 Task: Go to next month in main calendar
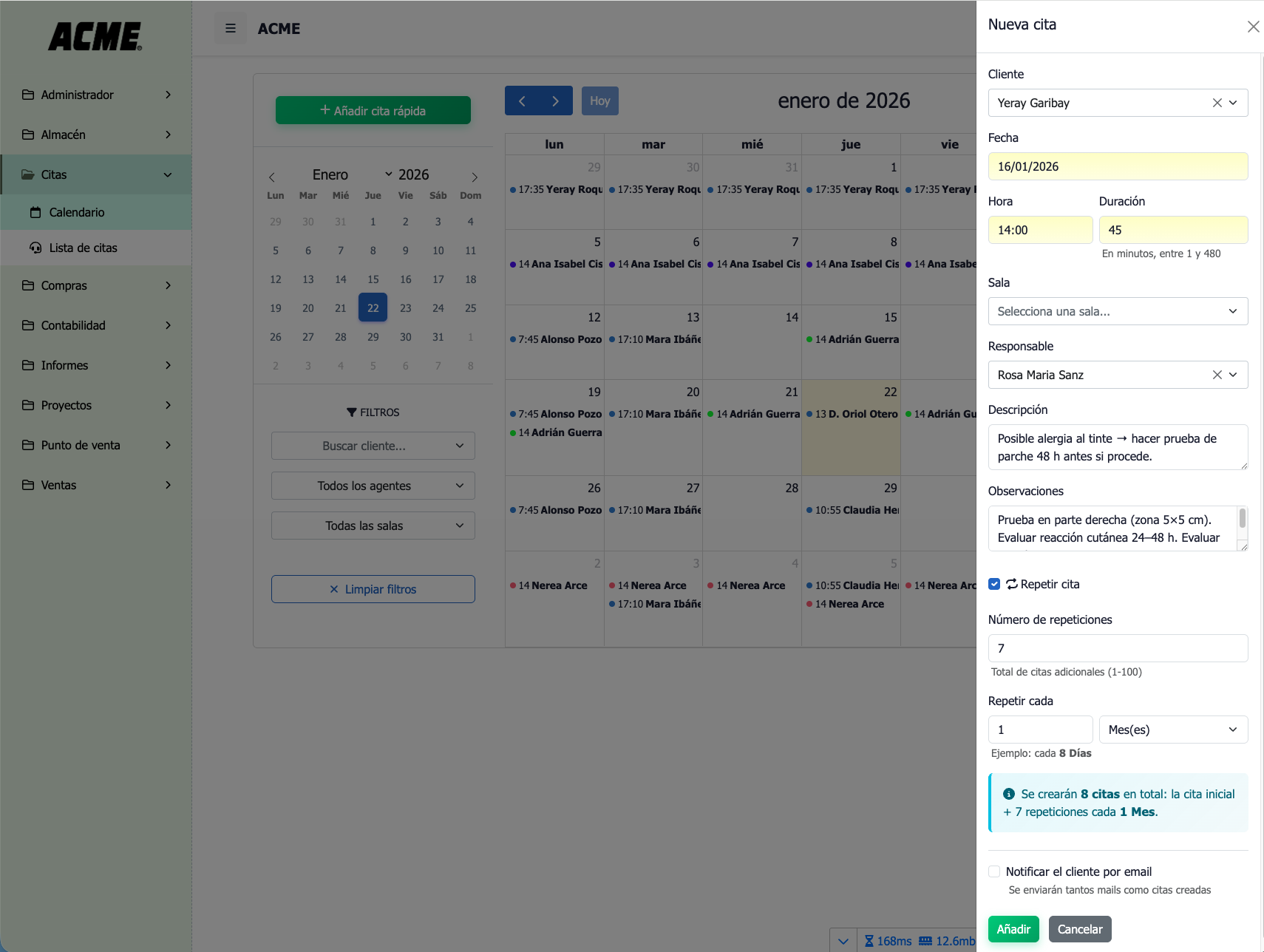(x=555, y=101)
